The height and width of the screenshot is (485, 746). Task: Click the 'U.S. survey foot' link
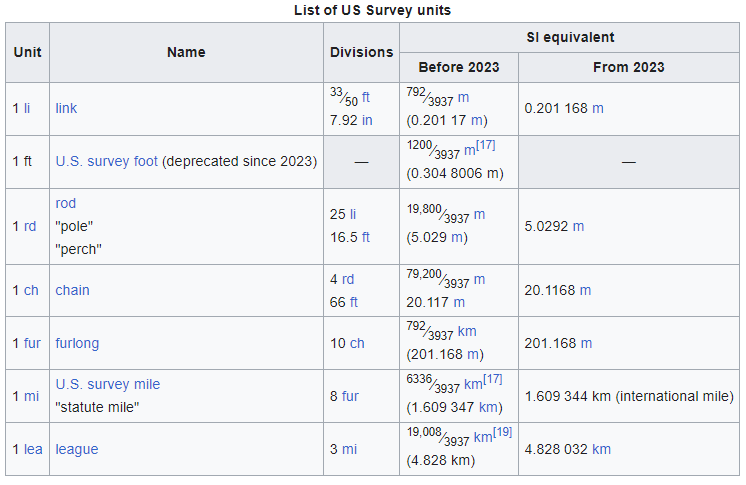pos(107,161)
